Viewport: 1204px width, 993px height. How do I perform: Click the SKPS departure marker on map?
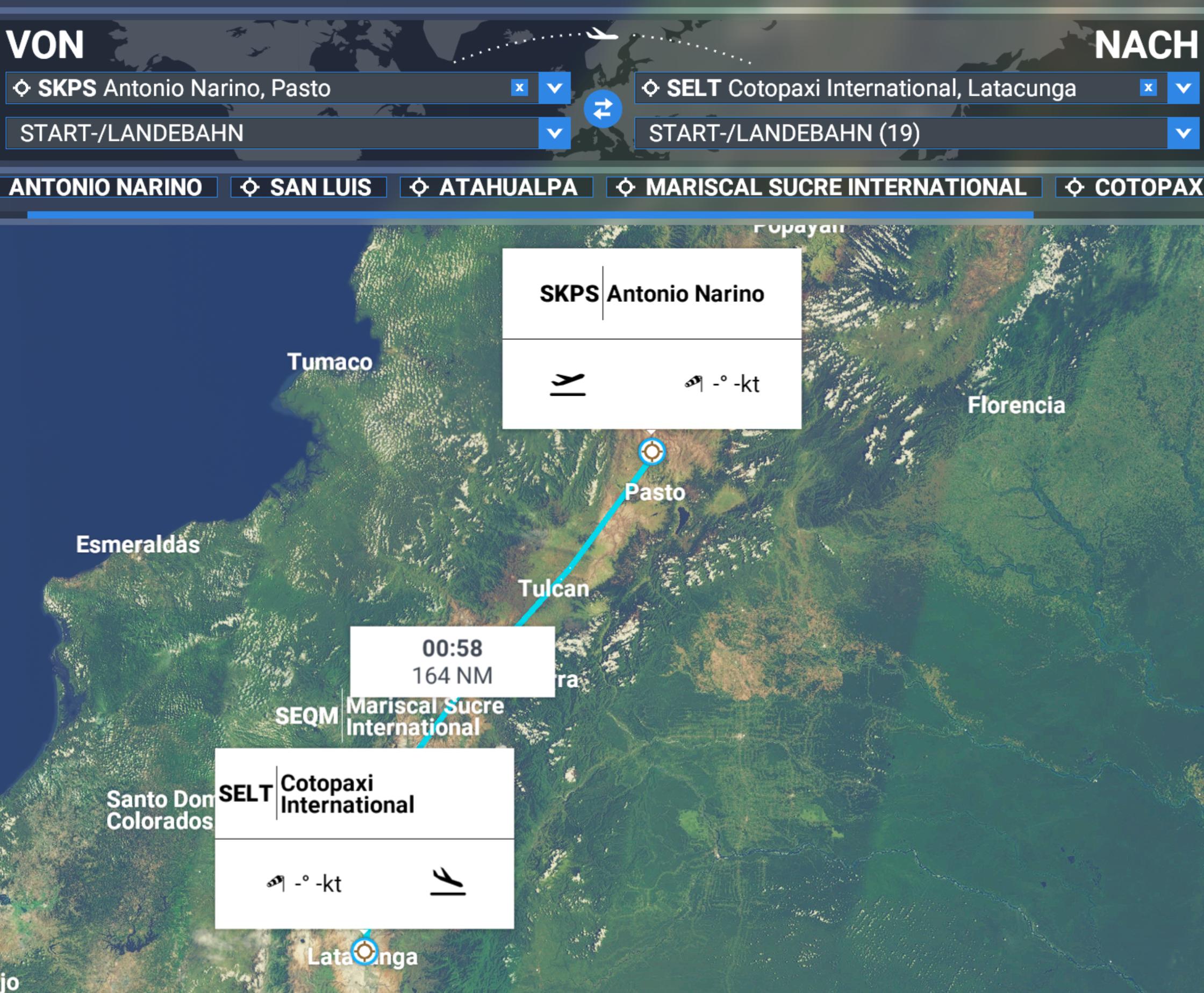(x=651, y=452)
